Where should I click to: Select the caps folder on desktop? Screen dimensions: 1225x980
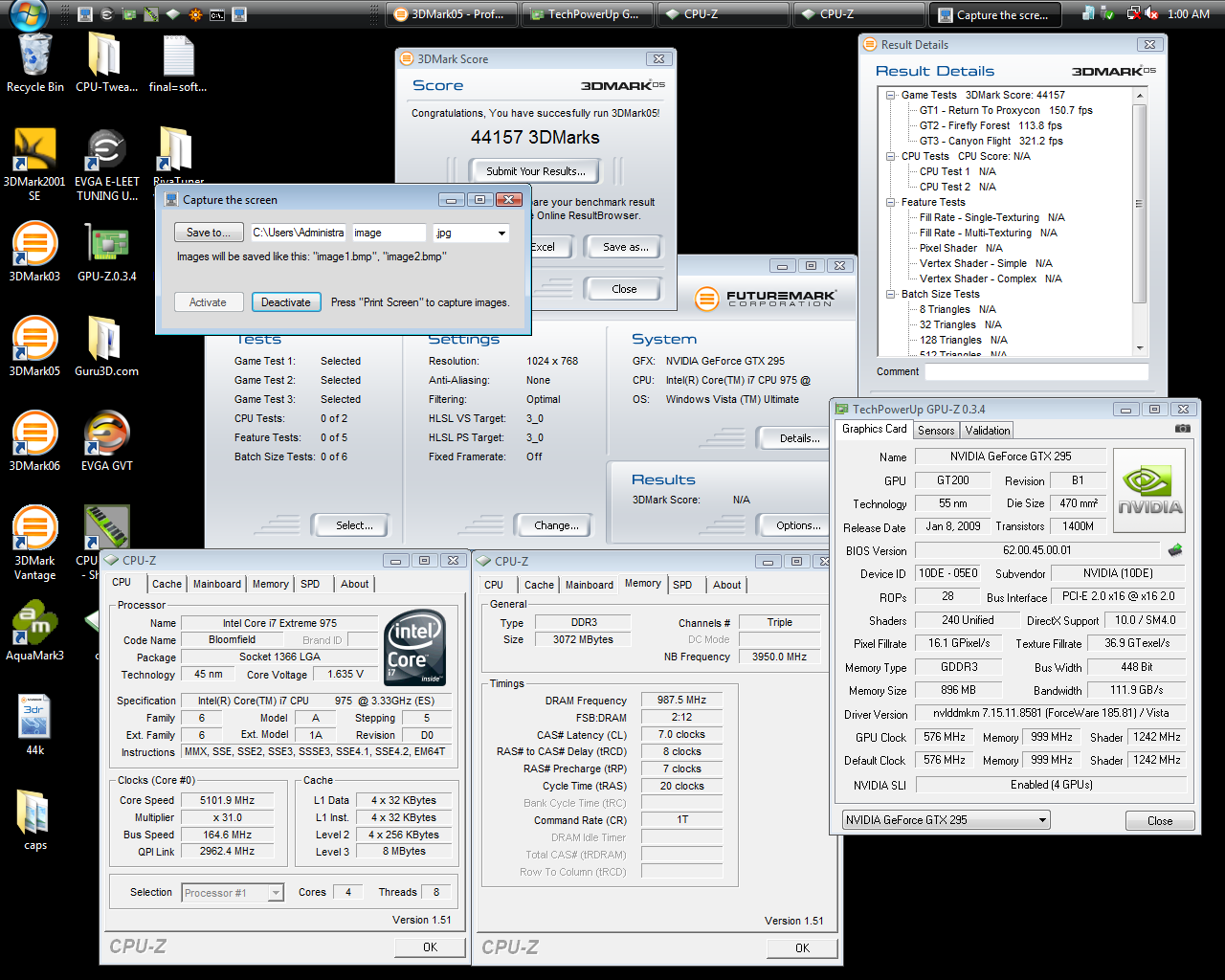(35, 820)
